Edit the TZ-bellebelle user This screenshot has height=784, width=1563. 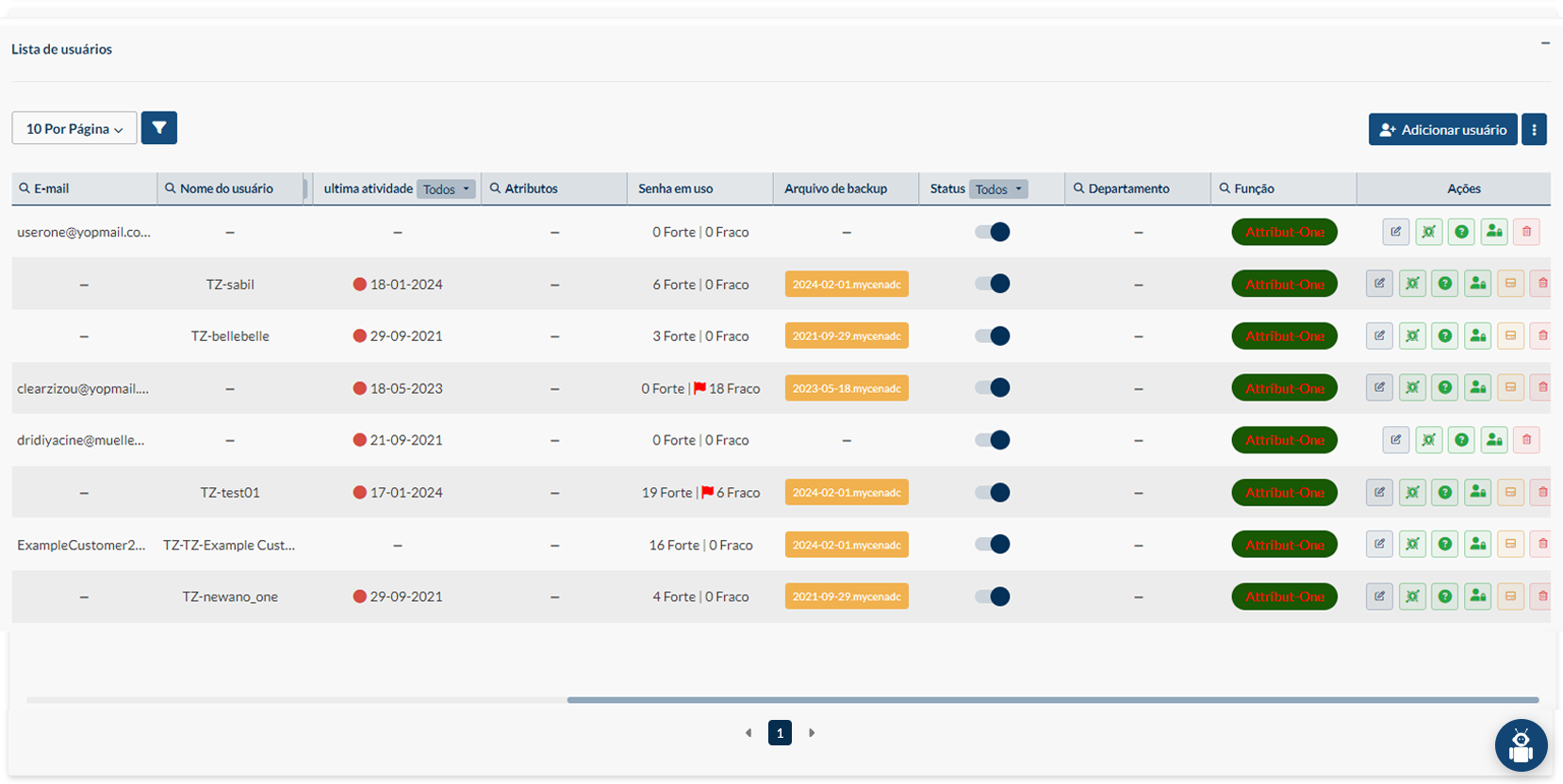pos(1379,335)
